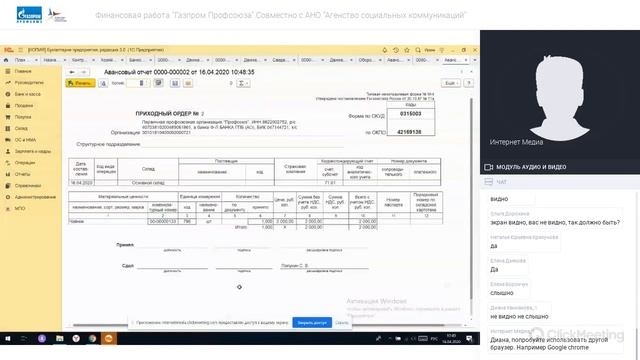Click the 1C home page icon
This screenshot has width=640, height=360.
click(x=6, y=60)
